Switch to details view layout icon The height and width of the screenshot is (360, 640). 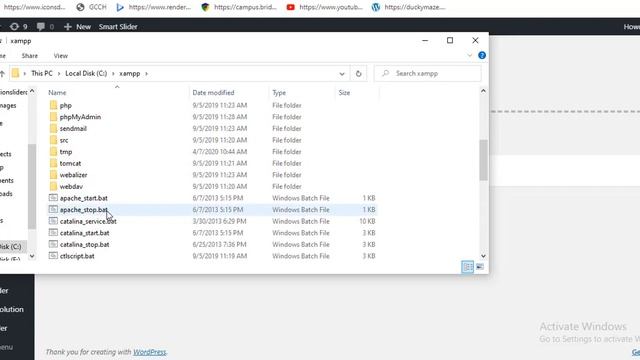click(467, 267)
